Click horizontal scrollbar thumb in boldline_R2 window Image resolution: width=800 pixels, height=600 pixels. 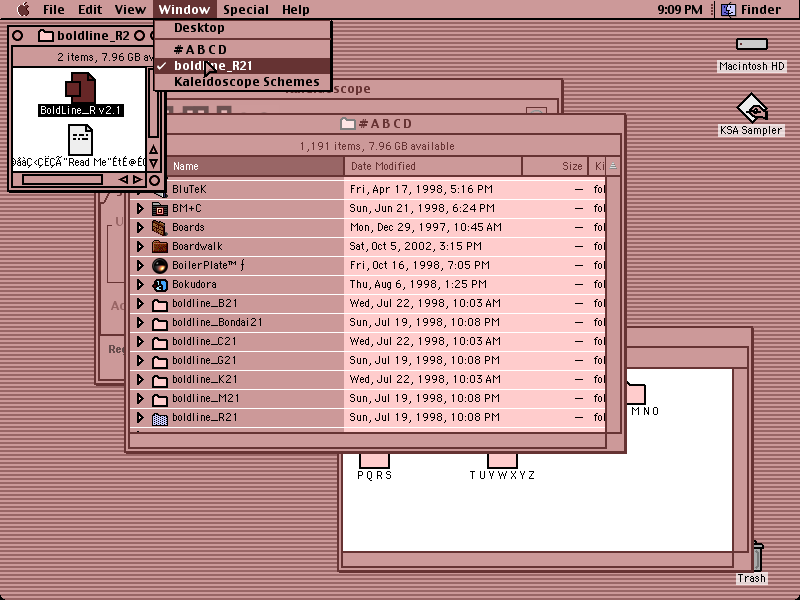pyautogui.click(x=62, y=180)
